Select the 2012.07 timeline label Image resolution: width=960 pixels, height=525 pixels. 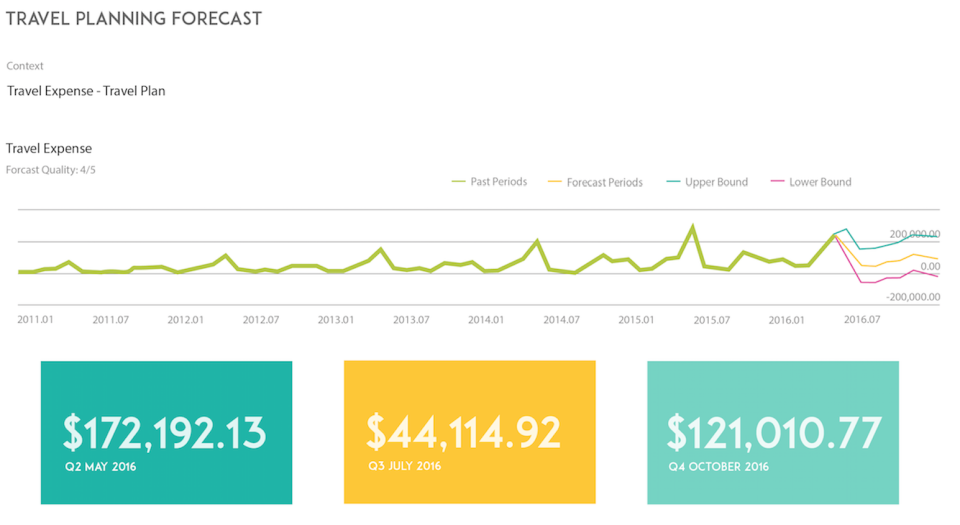click(260, 320)
